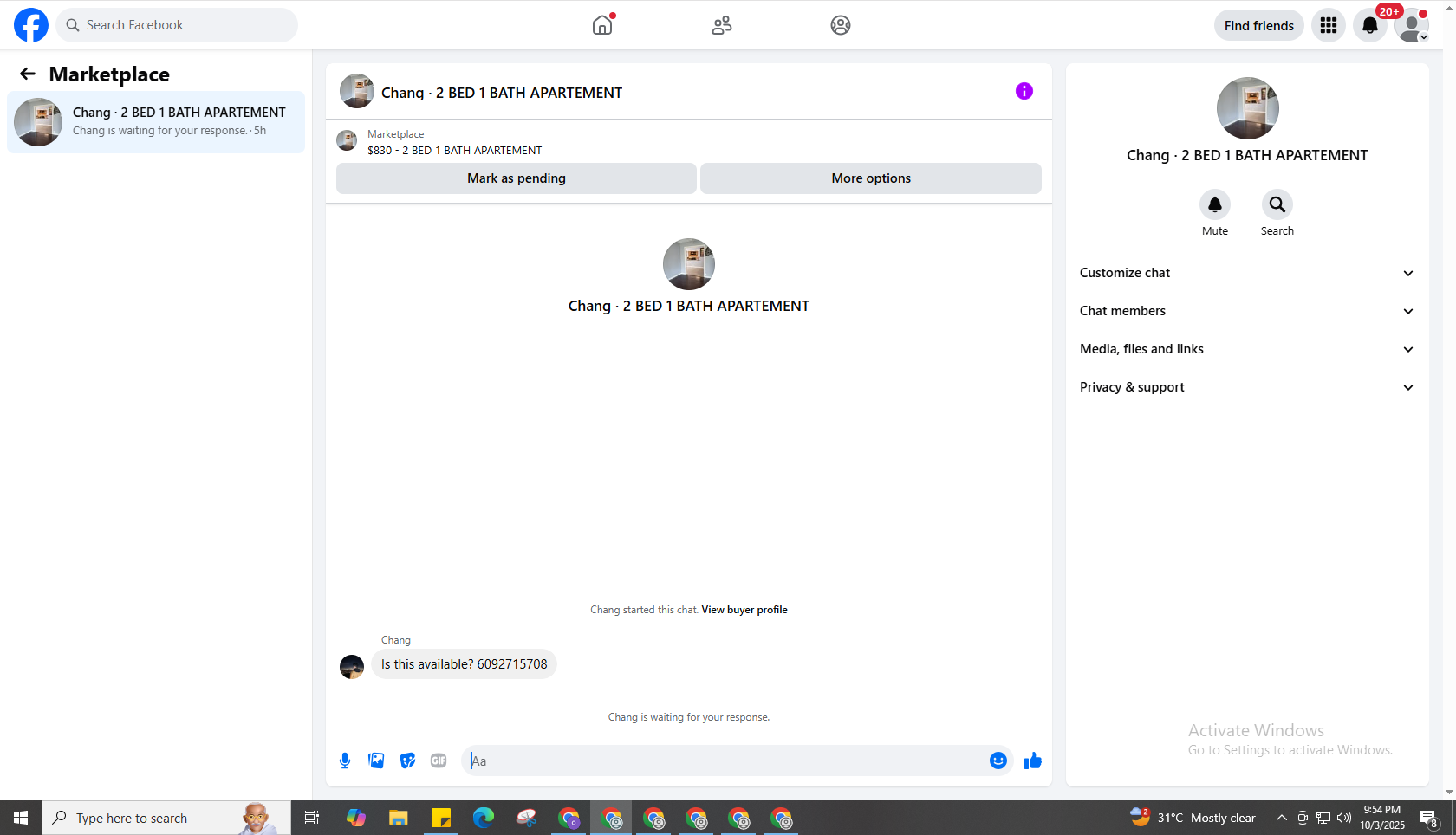This screenshot has width=1456, height=835.
Task: Click the attach photo icon
Action: tap(376, 761)
